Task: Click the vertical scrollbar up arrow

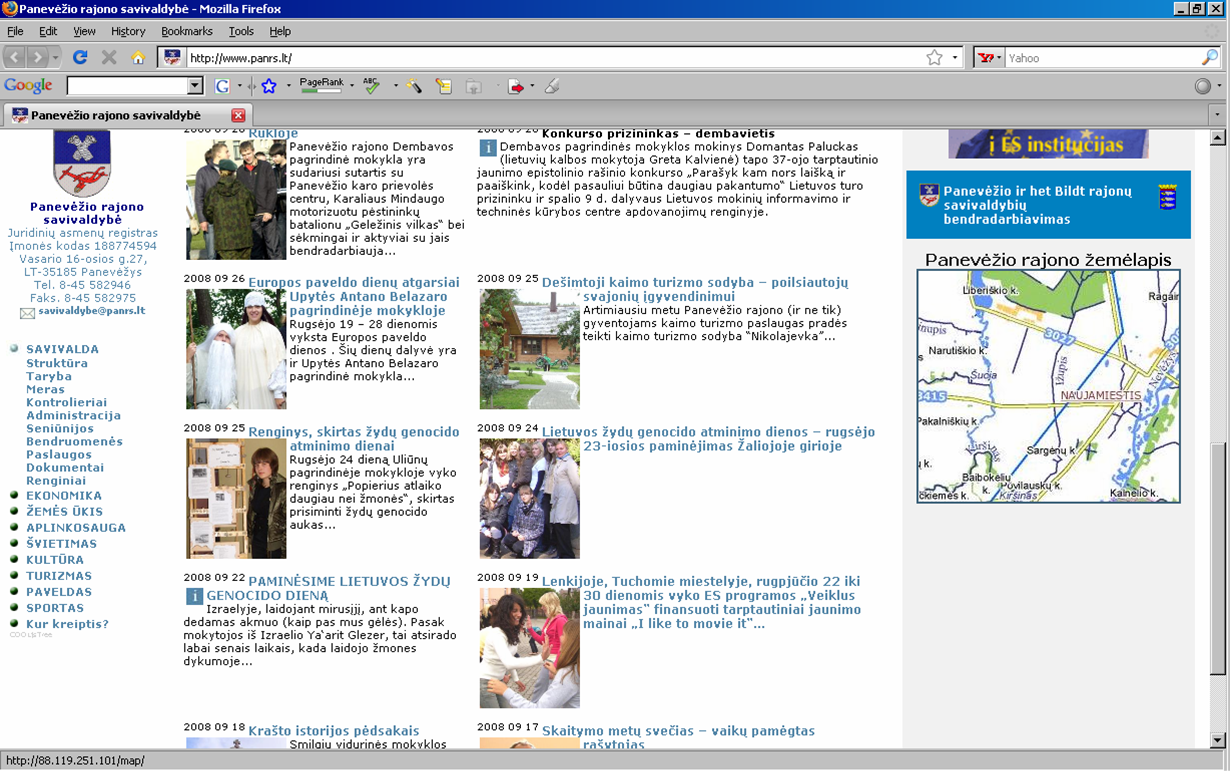Action: pos(1218,136)
